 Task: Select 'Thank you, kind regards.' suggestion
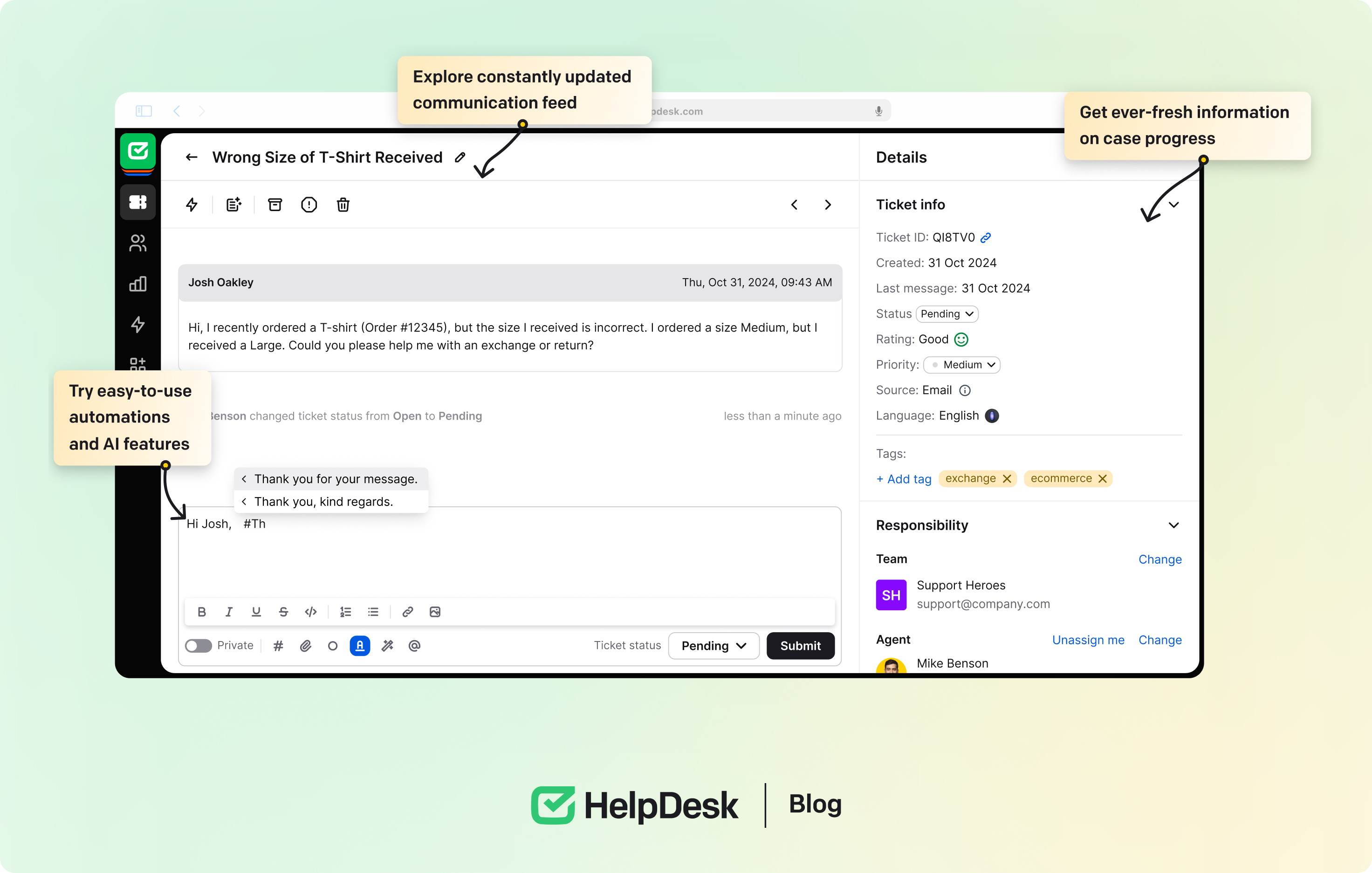click(323, 502)
